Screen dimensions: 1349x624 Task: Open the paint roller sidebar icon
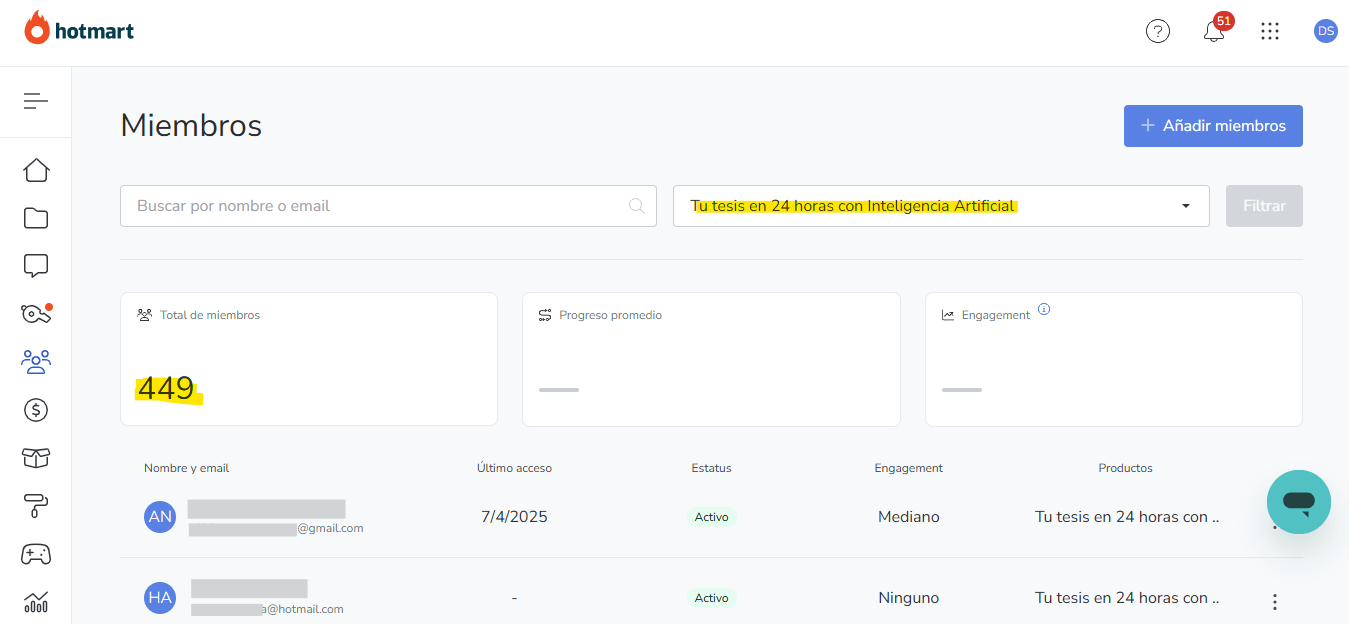(36, 506)
